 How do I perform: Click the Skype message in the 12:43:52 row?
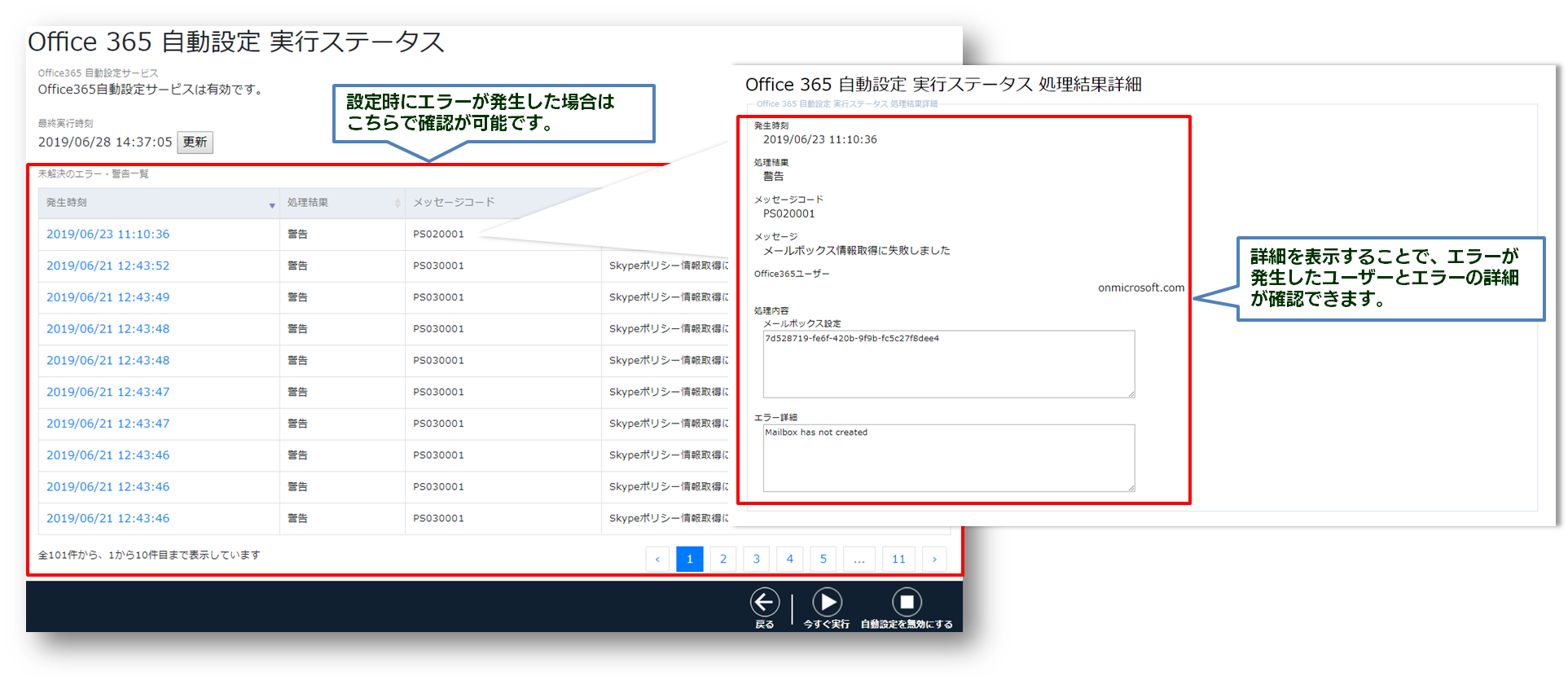pos(669,266)
